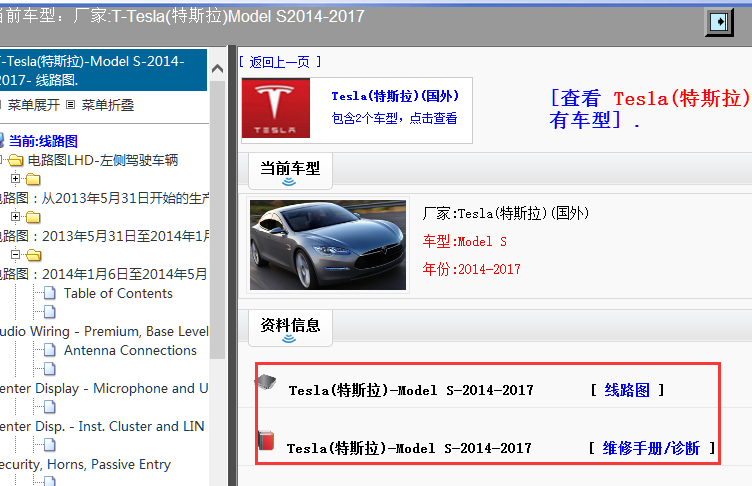
Task: Select 2013年5月31日至2014年1月 tree node
Action: tap(104, 236)
